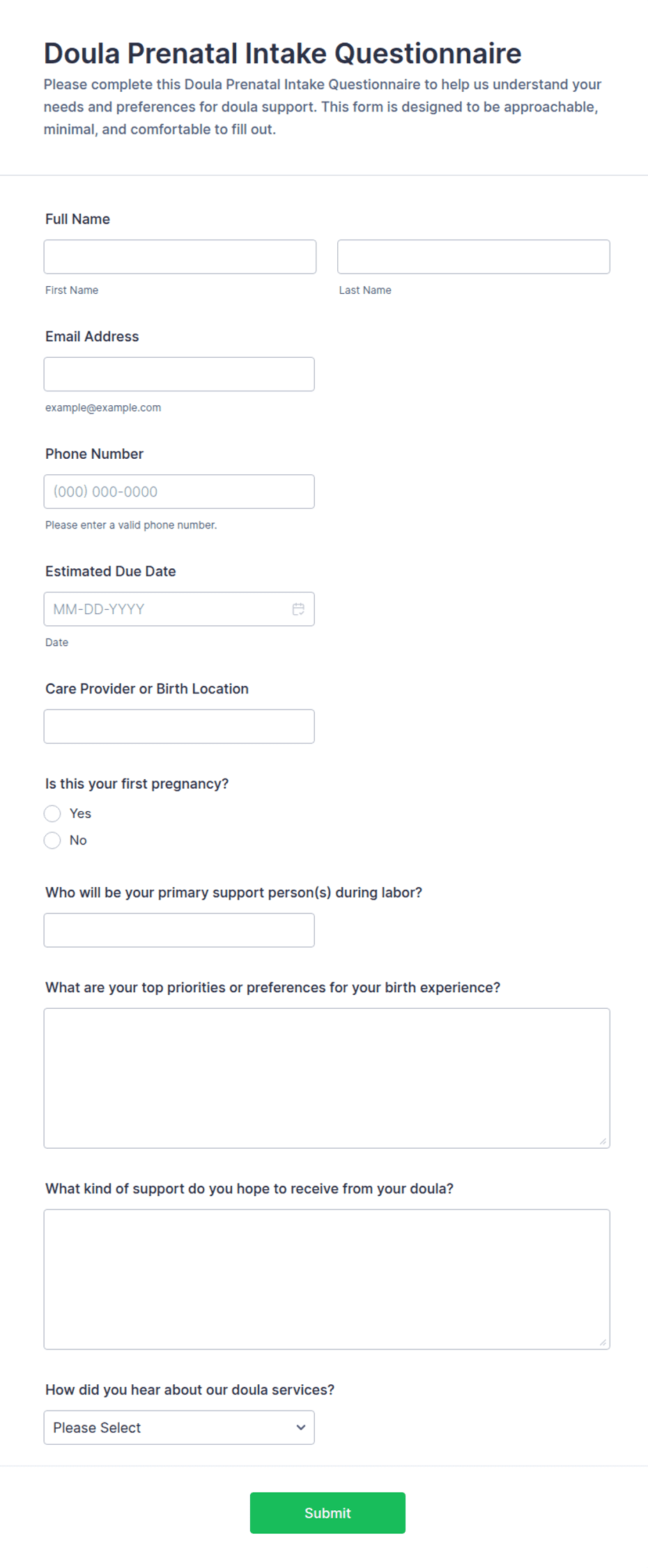Focus the Last Name field

(x=474, y=257)
